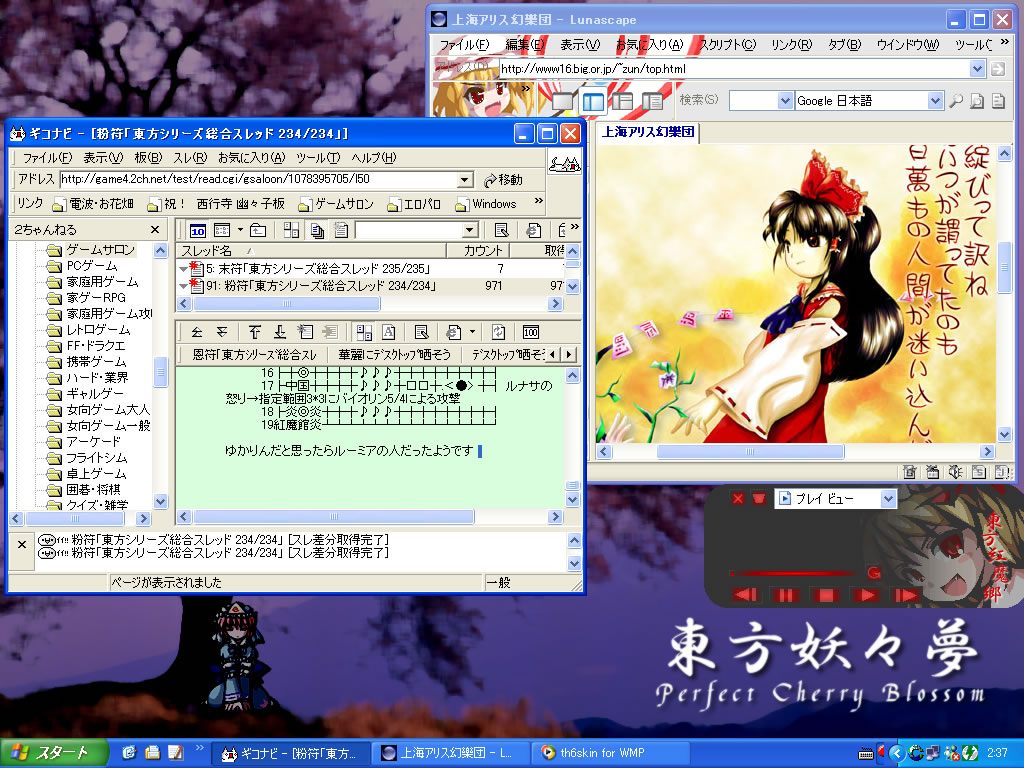
Task: Open the プレイ ビュー dropdown in media player
Action: click(x=888, y=499)
